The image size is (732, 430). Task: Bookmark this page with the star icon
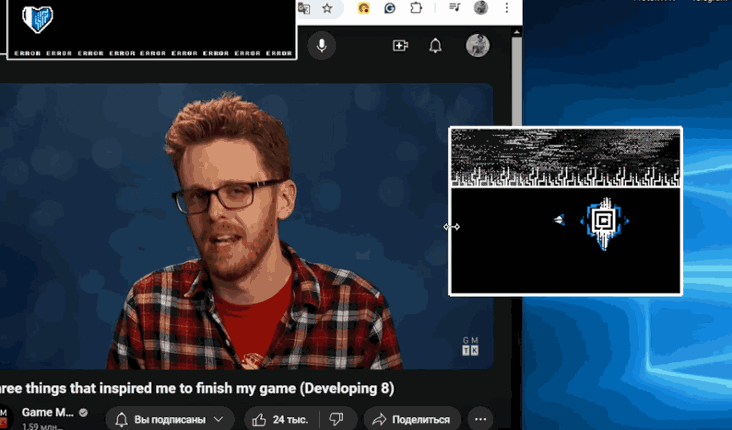(327, 8)
